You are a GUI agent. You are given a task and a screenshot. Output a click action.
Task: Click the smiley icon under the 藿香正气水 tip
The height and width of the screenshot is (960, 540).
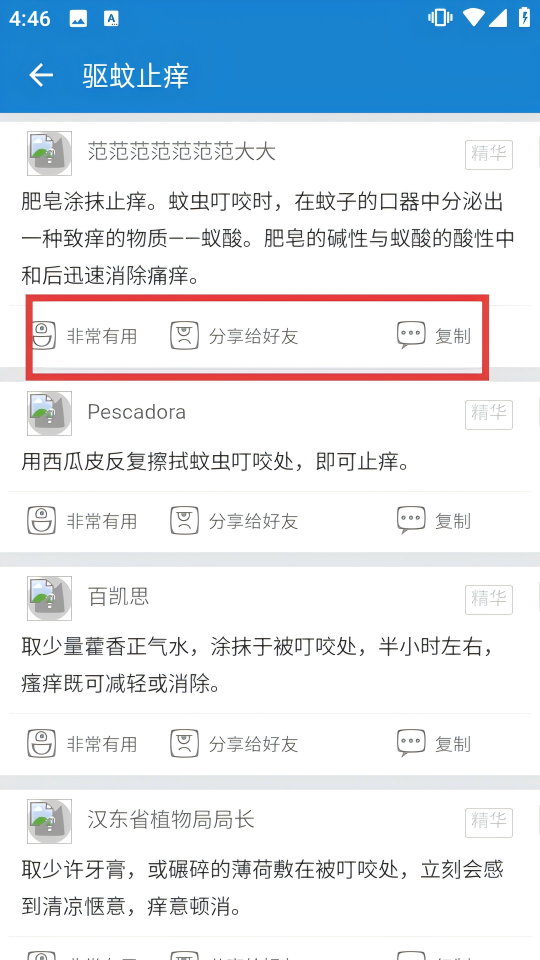coord(42,743)
